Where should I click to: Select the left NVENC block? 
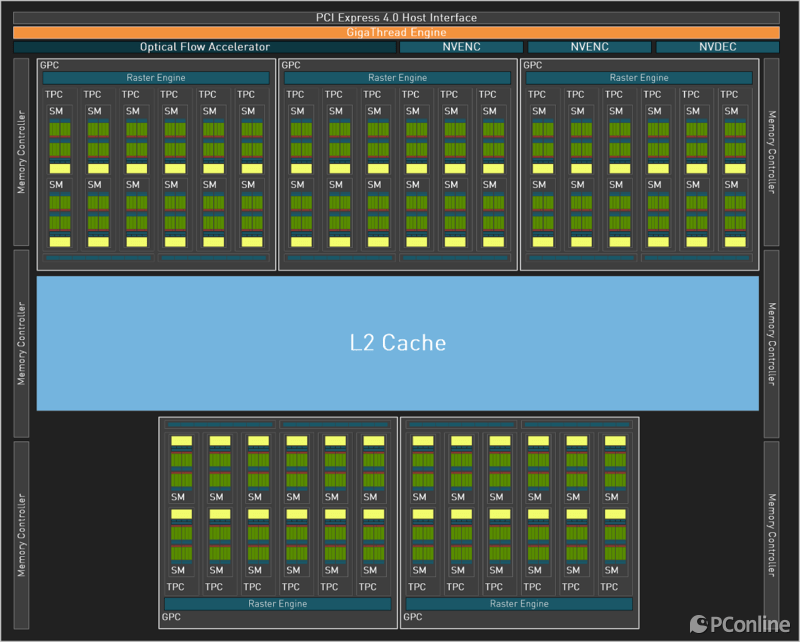point(461,47)
